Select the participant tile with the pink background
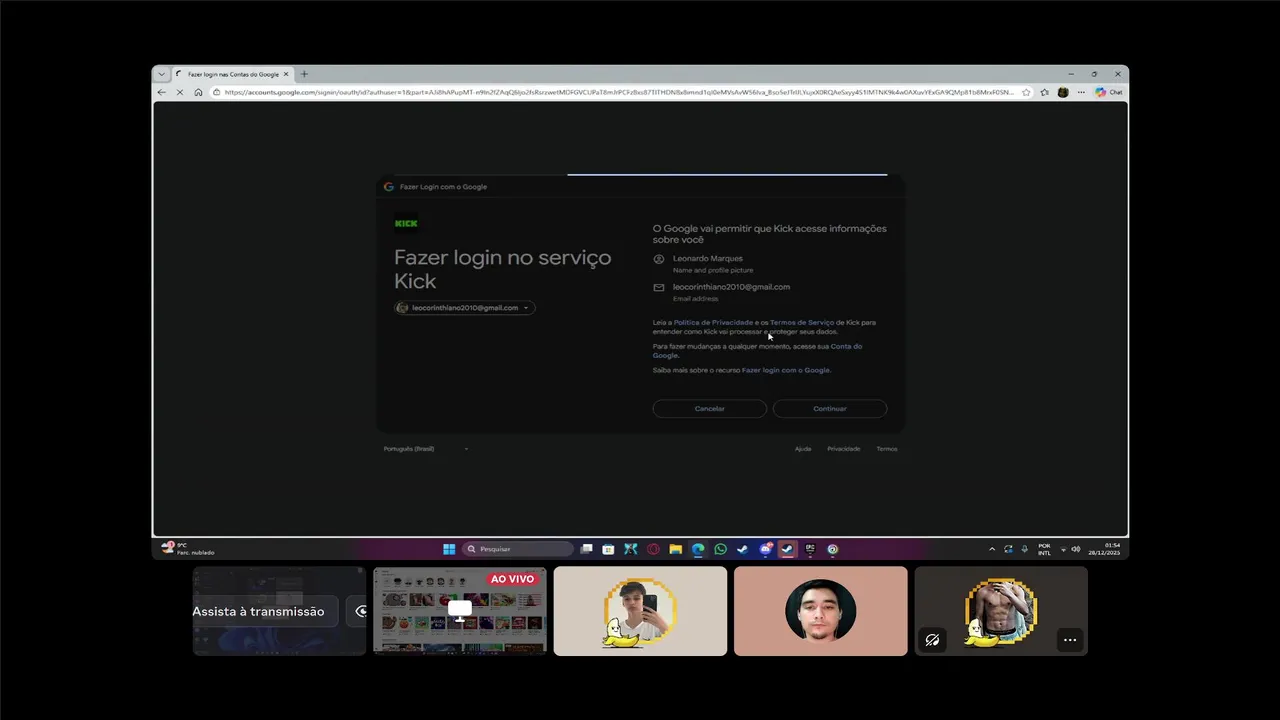1280x720 pixels. 821,611
